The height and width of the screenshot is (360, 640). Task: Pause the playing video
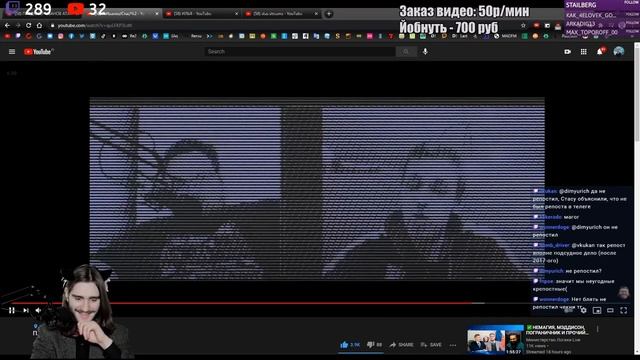pyautogui.click(x=12, y=311)
